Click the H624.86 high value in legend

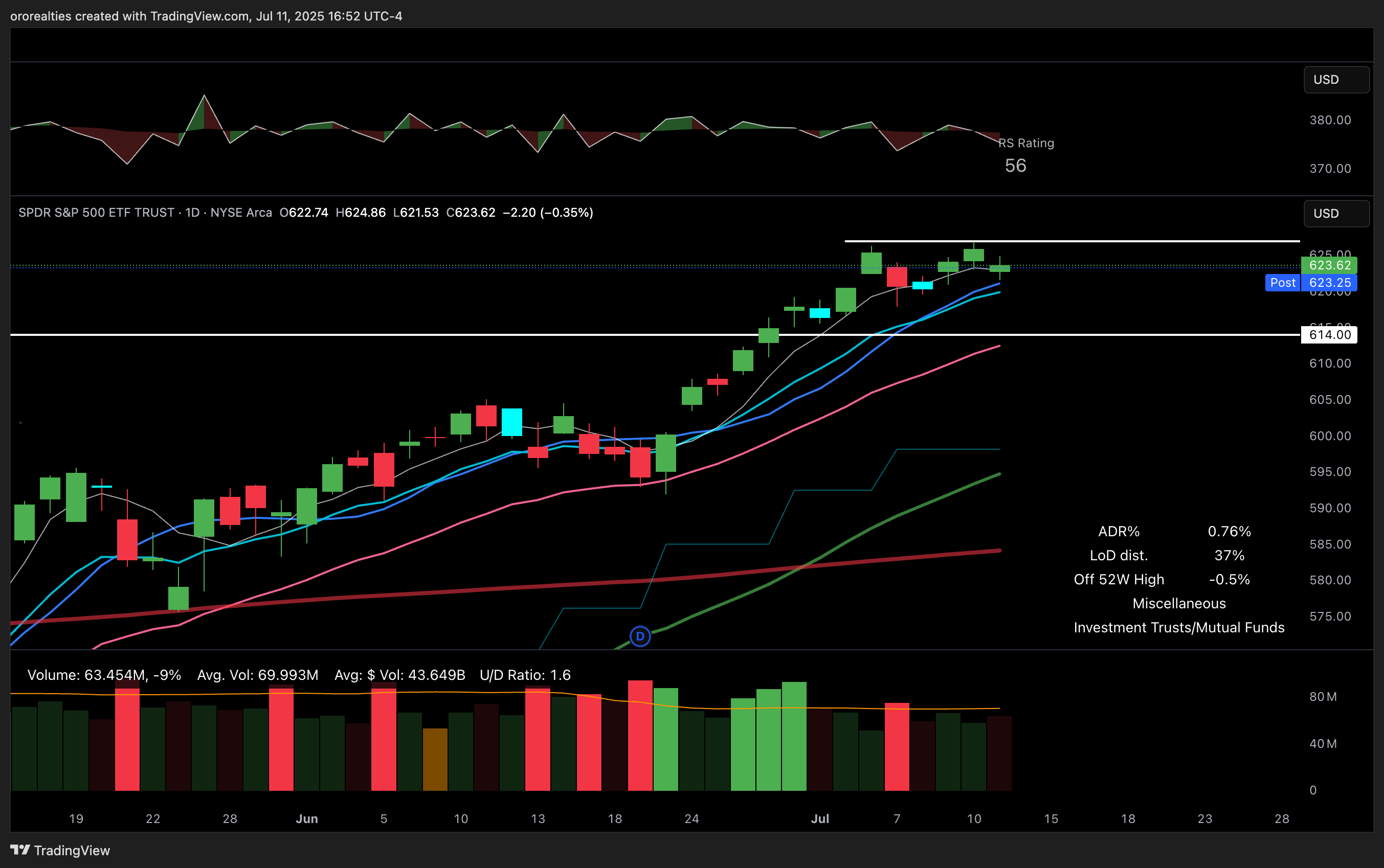click(x=360, y=213)
